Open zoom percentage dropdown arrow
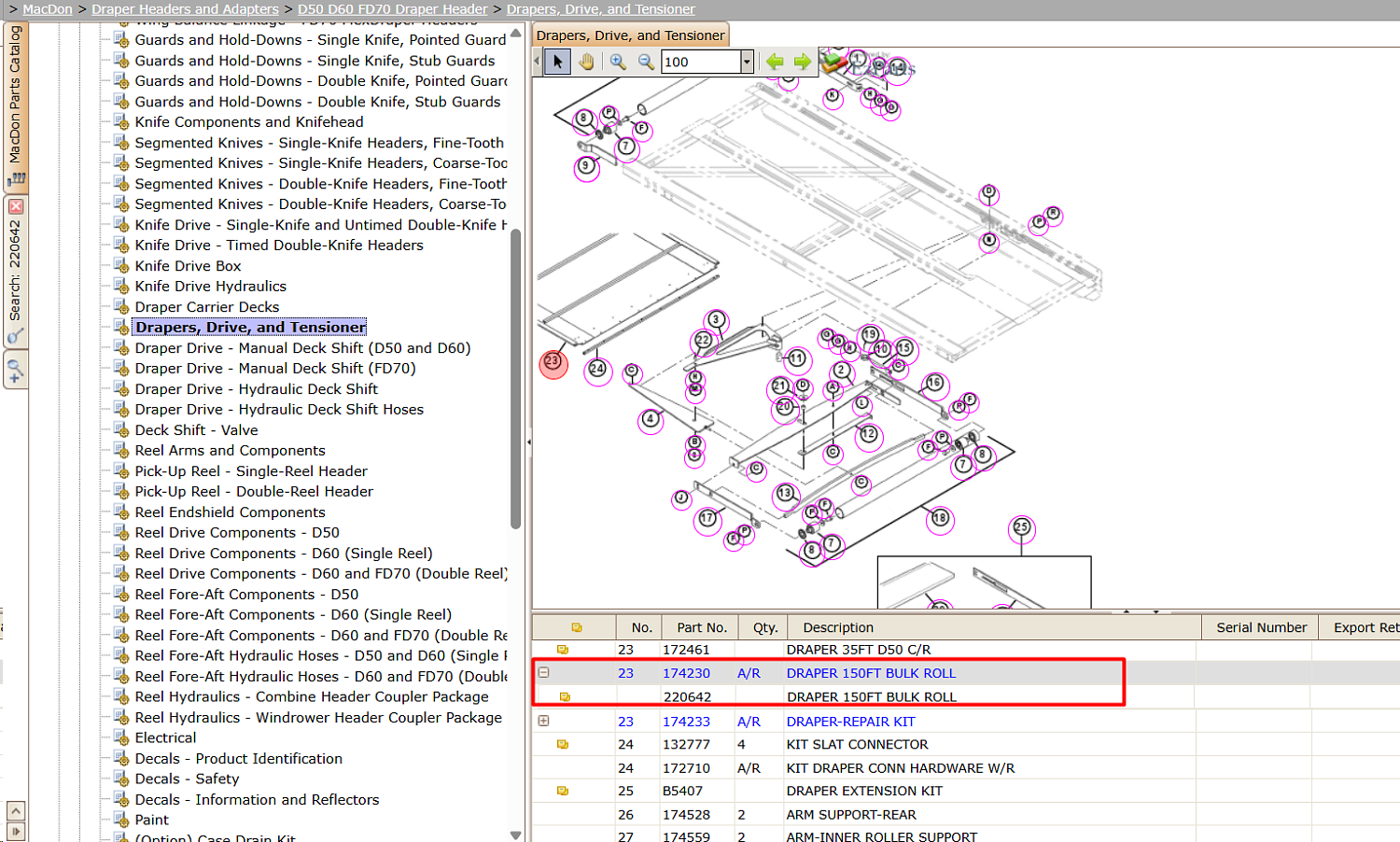Viewport: 1400px width, 842px height. 747,62
